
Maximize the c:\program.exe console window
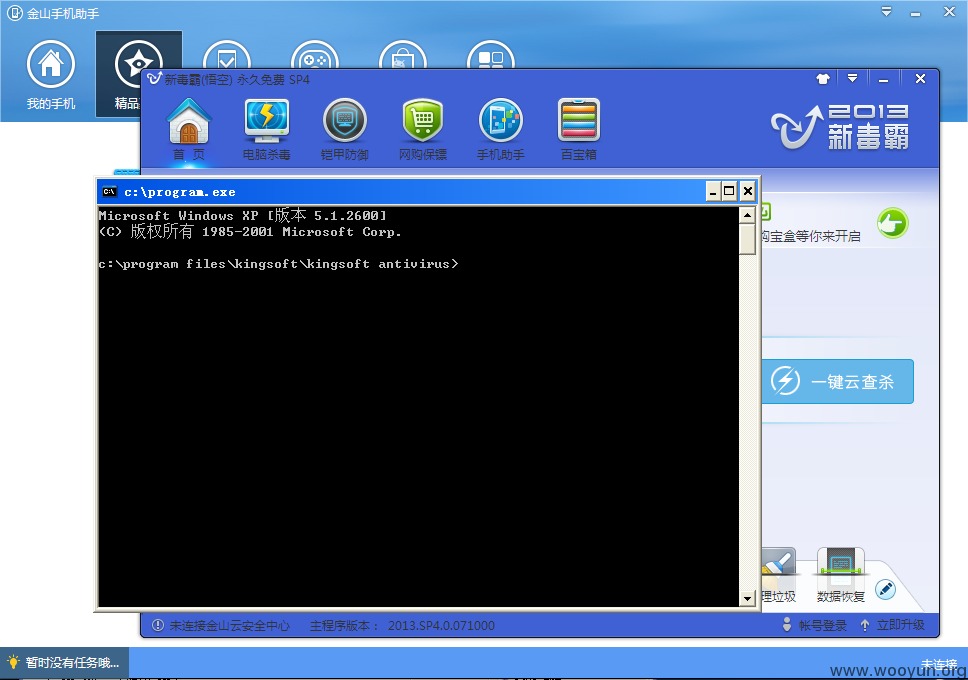pos(729,191)
